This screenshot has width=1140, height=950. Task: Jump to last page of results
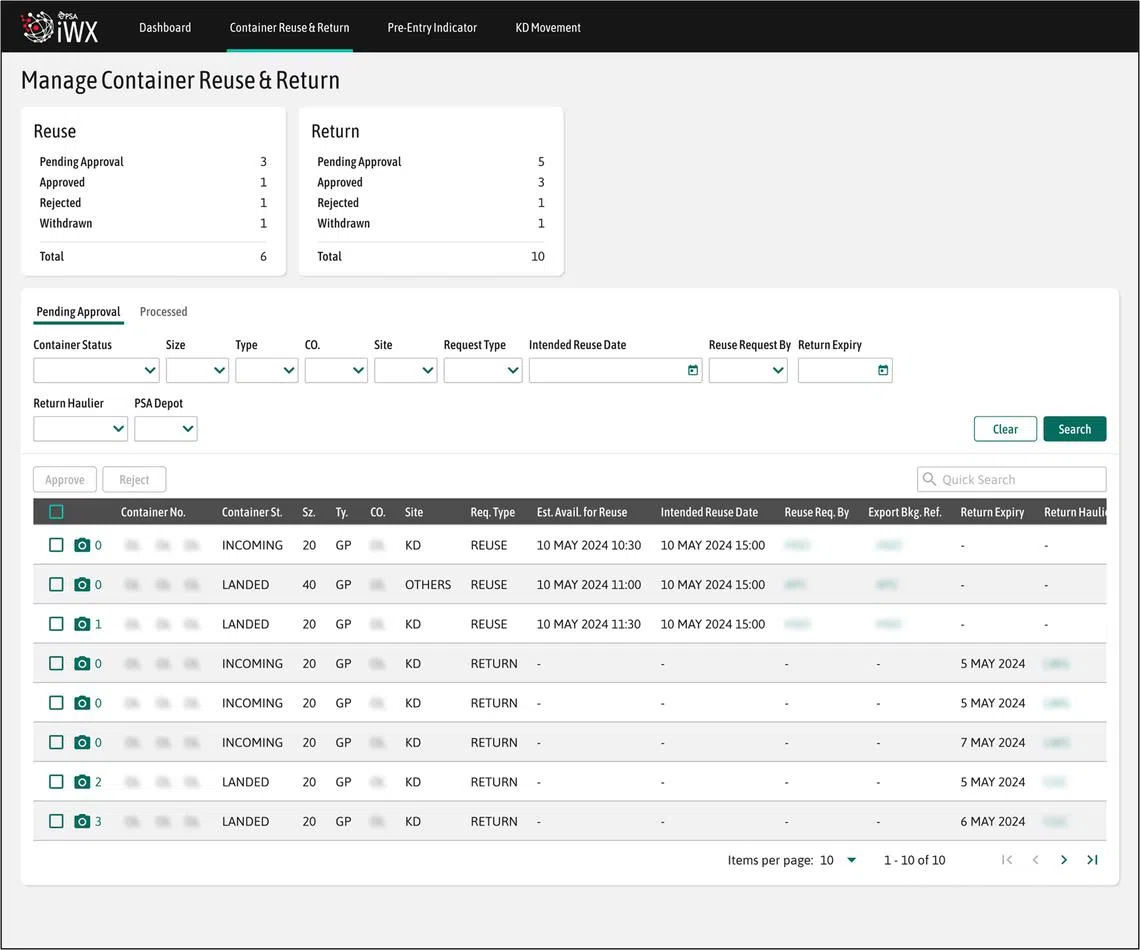click(1092, 860)
